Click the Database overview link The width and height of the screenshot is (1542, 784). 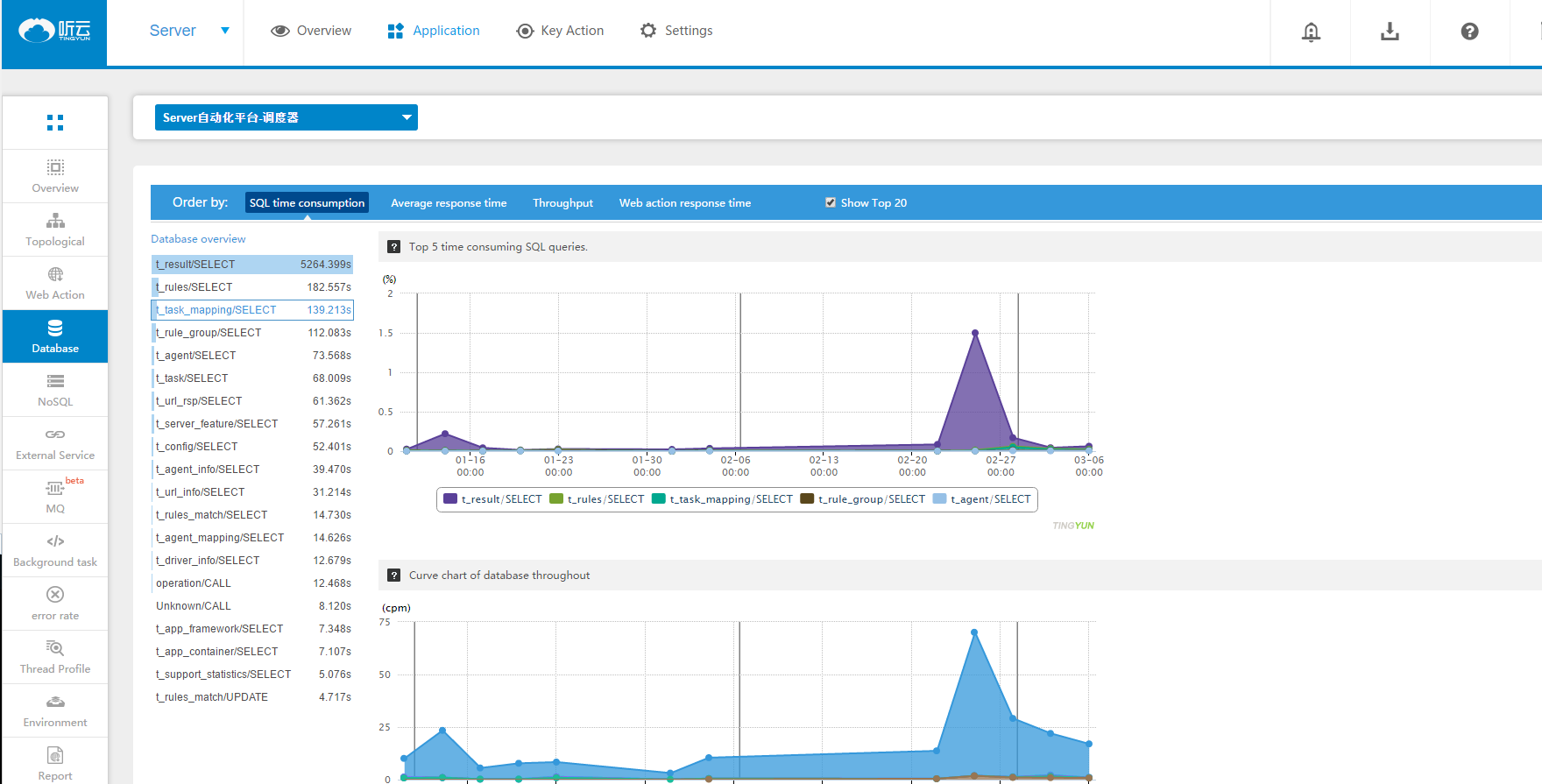(198, 239)
